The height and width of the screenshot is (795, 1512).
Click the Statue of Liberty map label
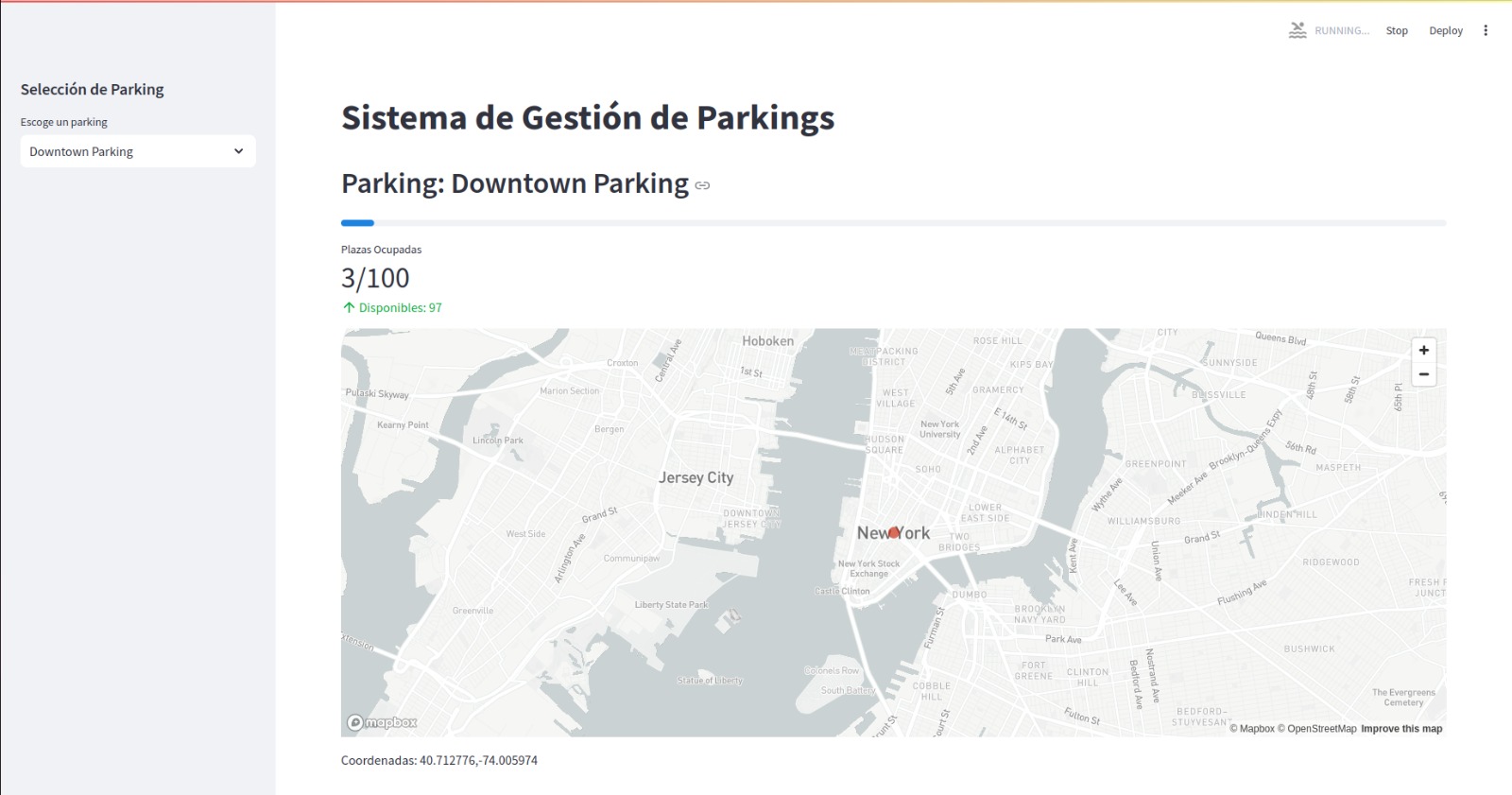[x=710, y=680]
